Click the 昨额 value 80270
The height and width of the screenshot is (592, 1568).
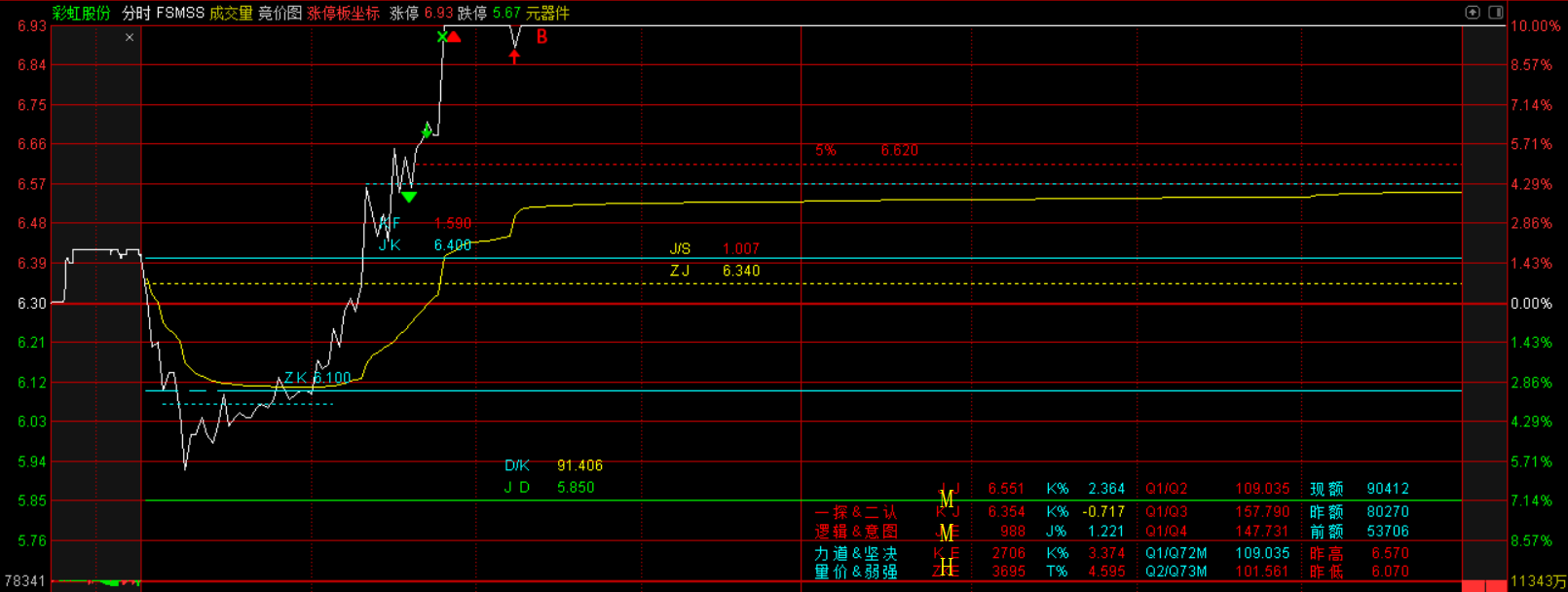click(1388, 511)
